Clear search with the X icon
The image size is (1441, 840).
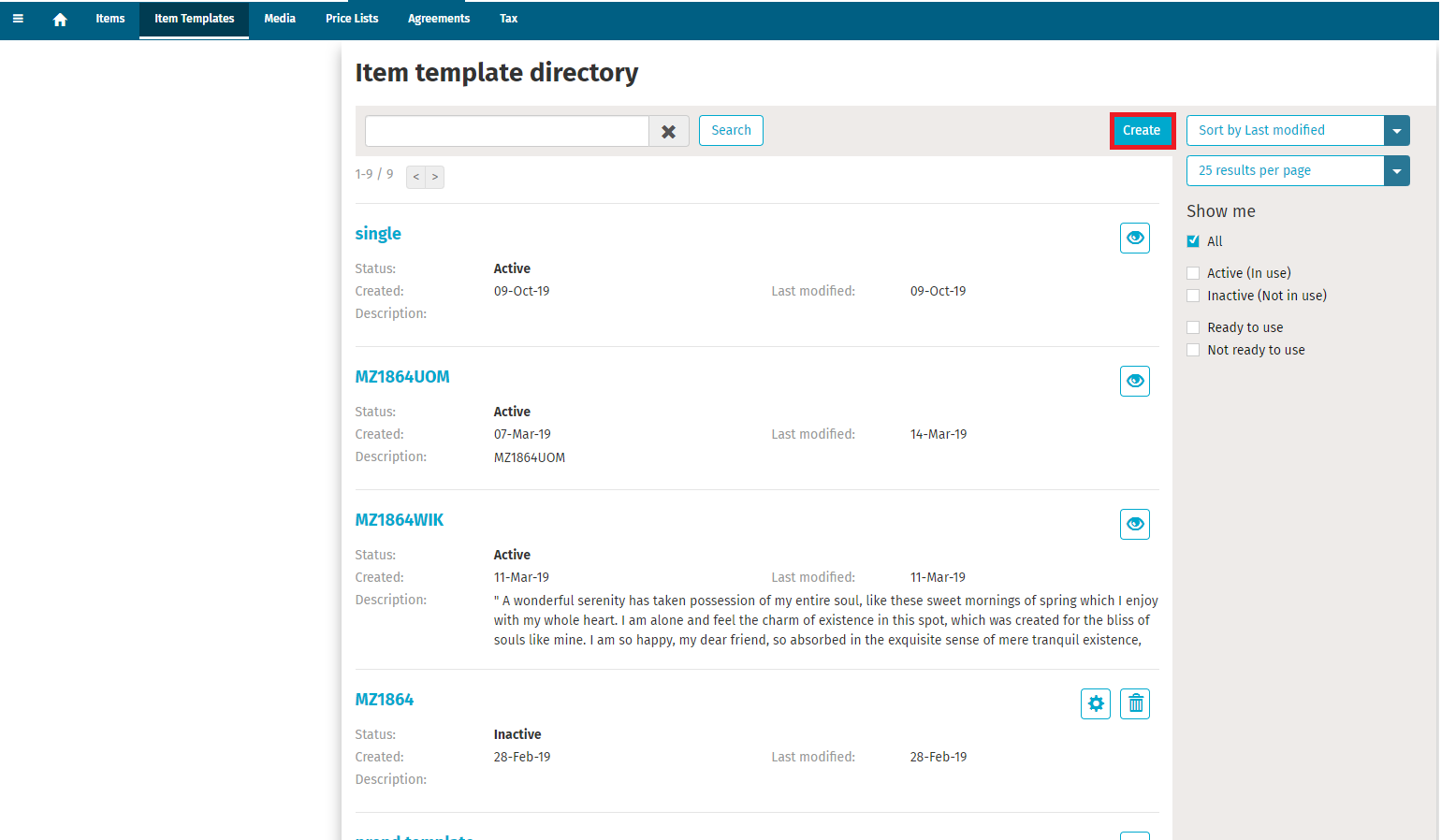pyautogui.click(x=668, y=132)
